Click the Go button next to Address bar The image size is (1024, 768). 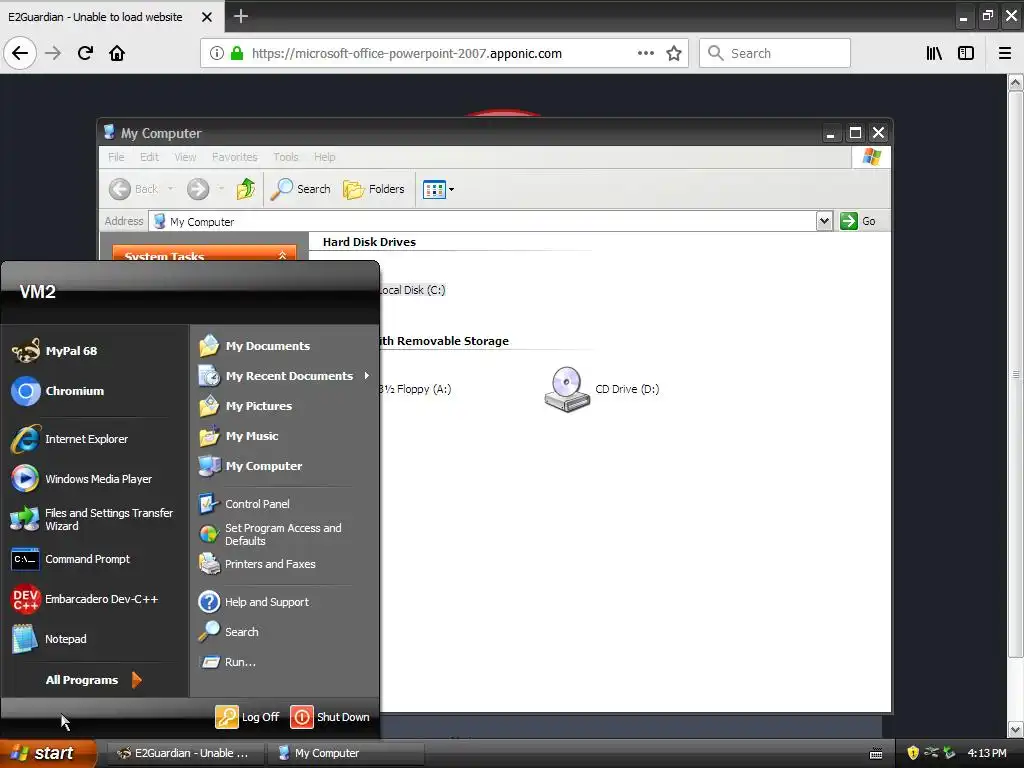[x=858, y=221]
